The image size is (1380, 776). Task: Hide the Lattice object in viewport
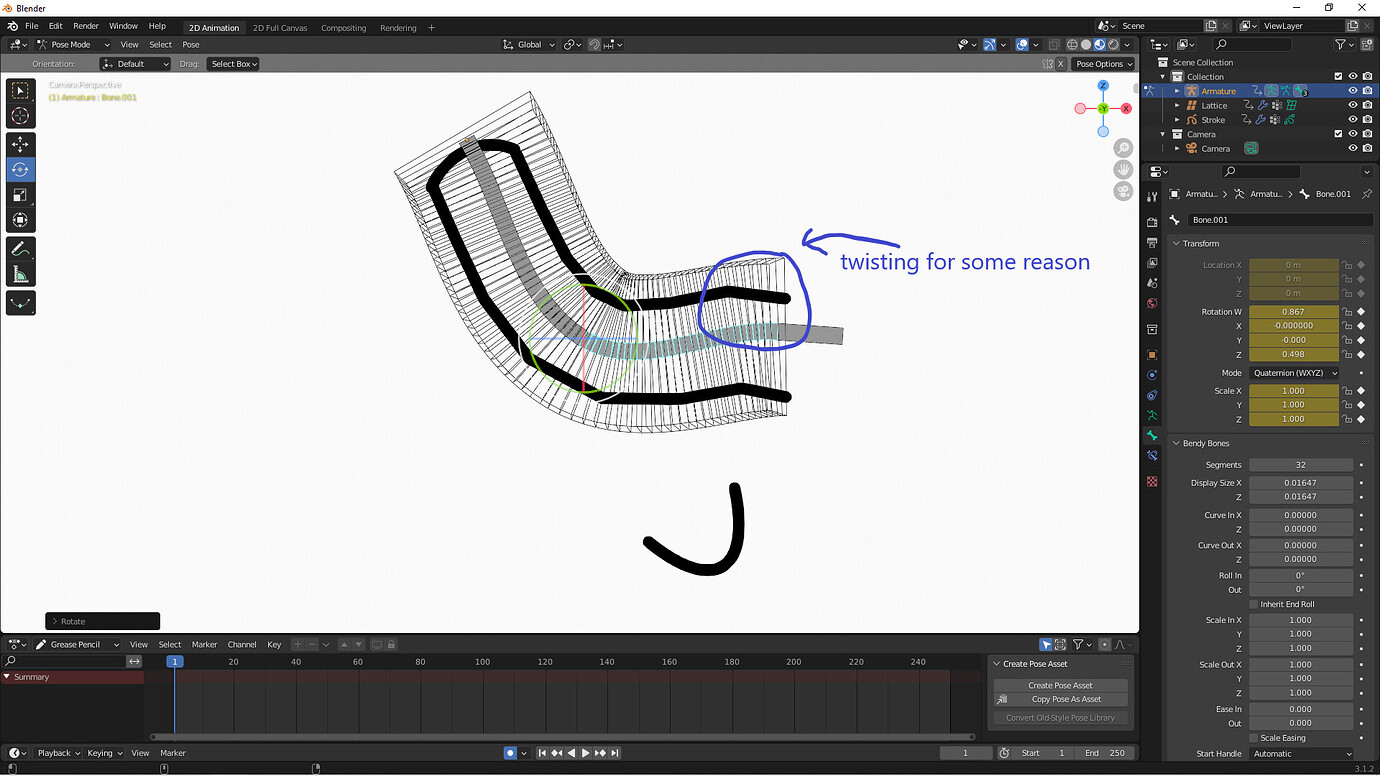[1353, 105]
